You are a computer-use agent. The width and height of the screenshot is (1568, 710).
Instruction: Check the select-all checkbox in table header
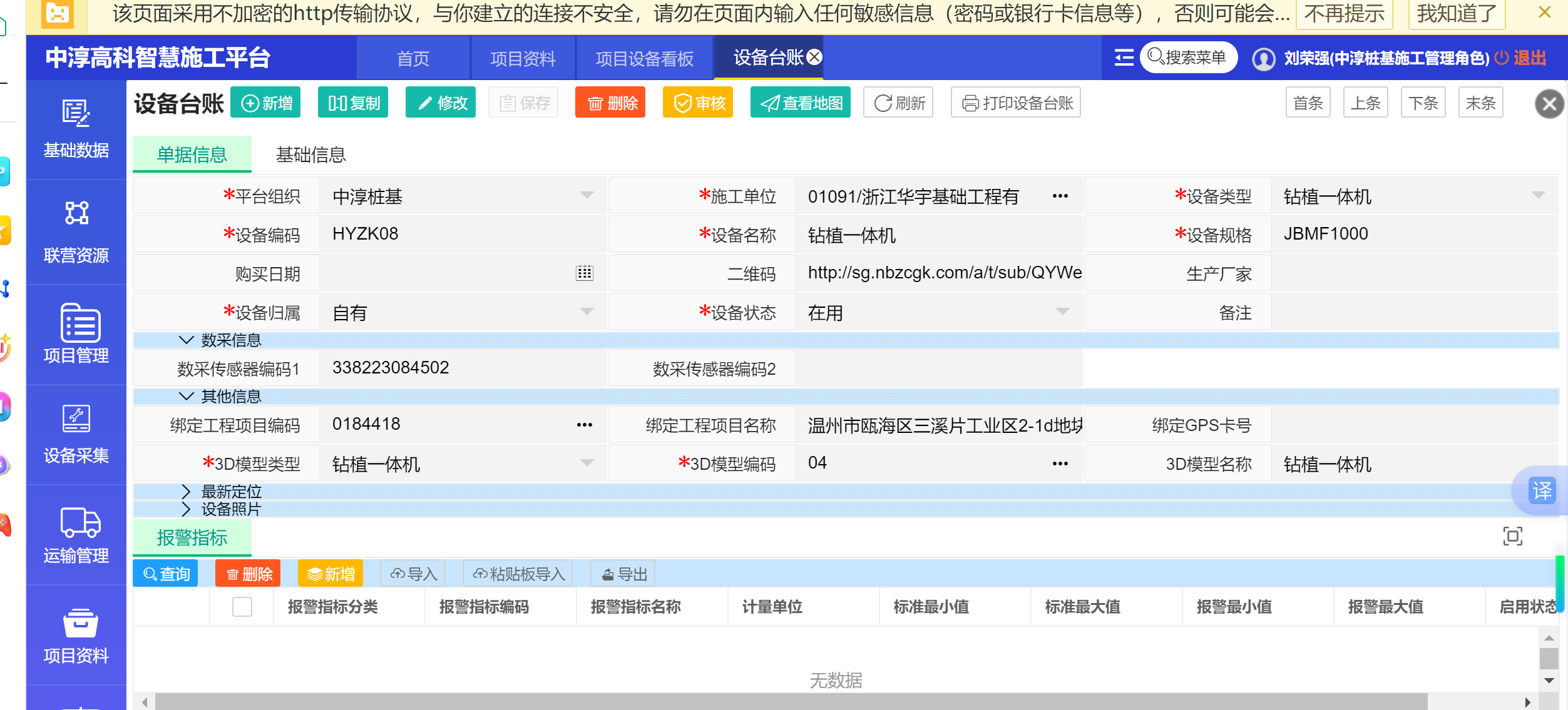point(242,606)
